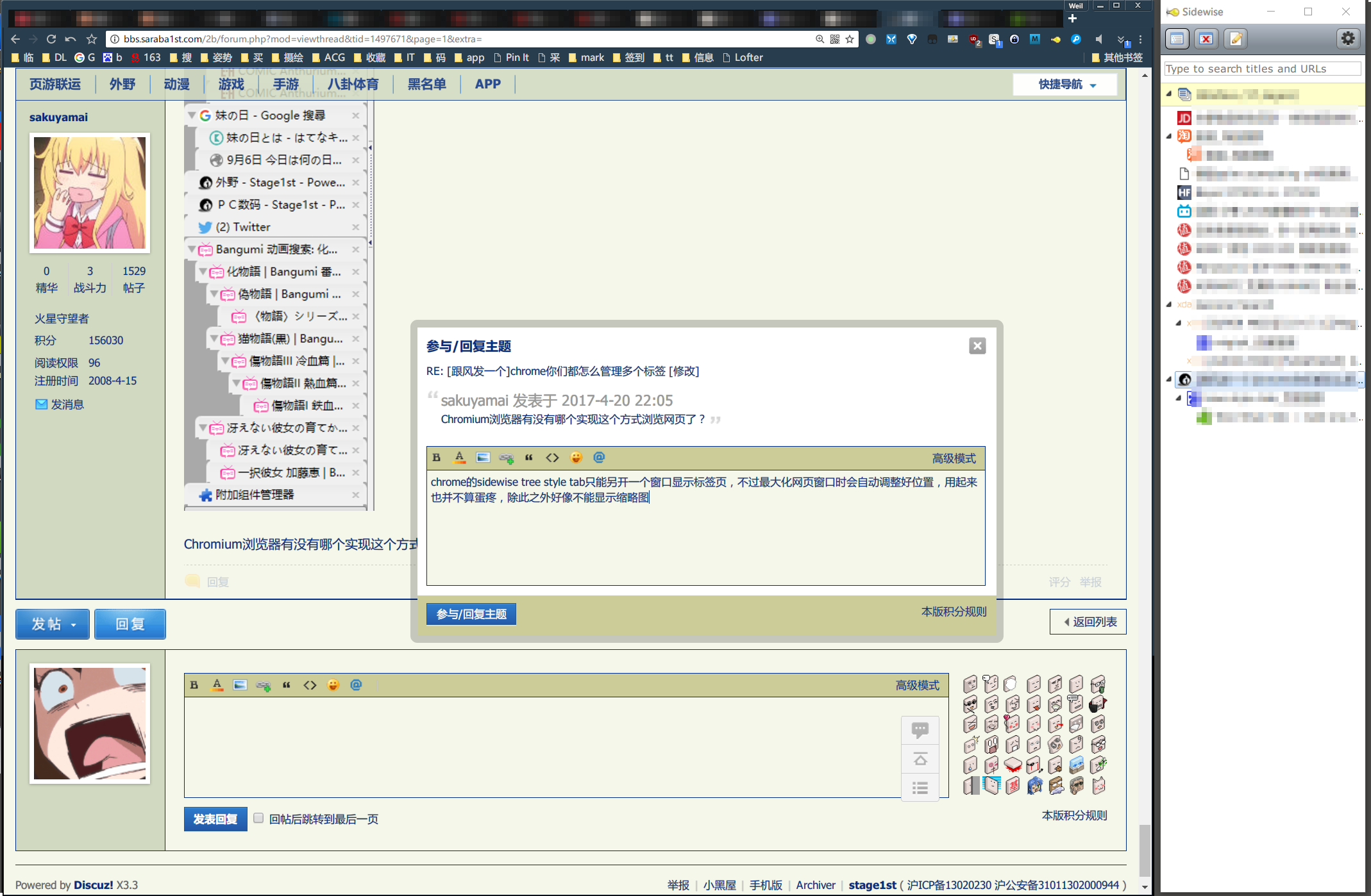The image size is (1371, 896).
Task: Open Sidewise settings gear
Action: point(1348,39)
